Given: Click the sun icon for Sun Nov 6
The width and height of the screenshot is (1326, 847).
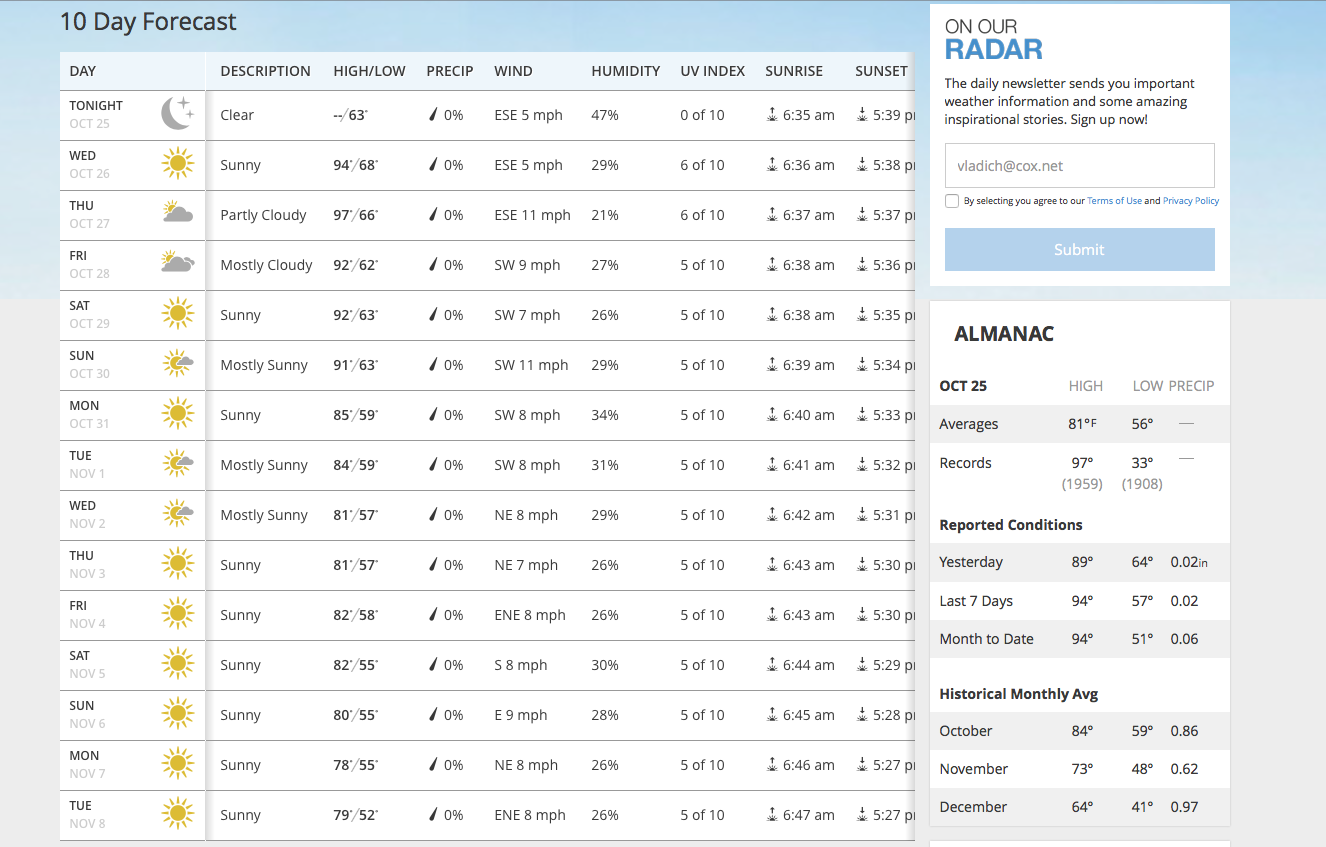Looking at the screenshot, I should pyautogui.click(x=178, y=713).
